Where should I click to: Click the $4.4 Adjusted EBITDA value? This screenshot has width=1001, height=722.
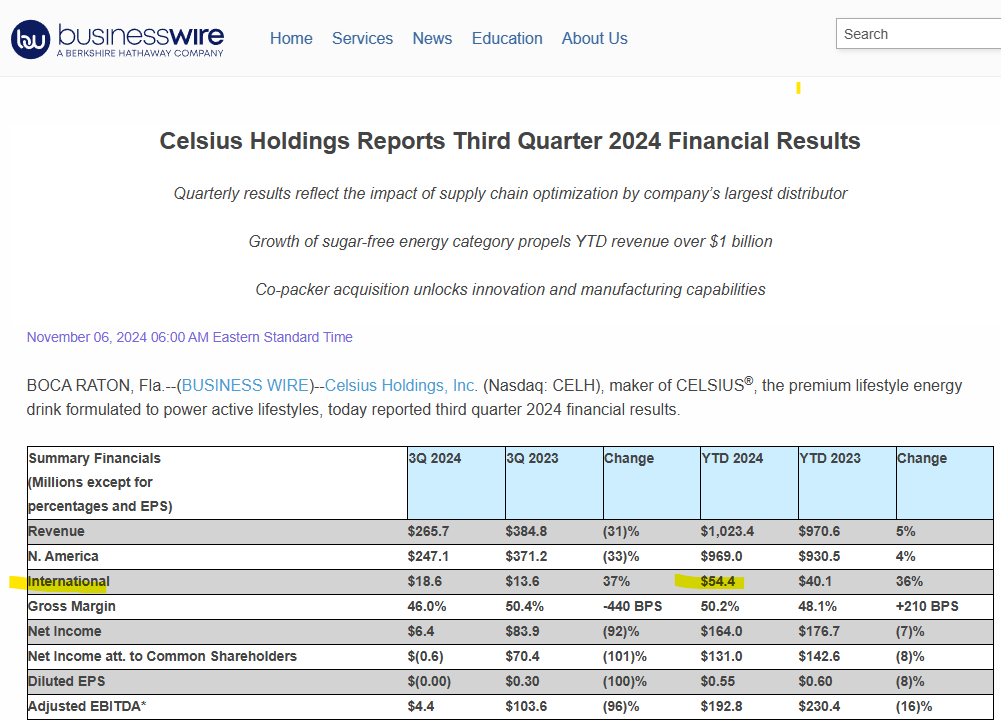pyautogui.click(x=421, y=706)
